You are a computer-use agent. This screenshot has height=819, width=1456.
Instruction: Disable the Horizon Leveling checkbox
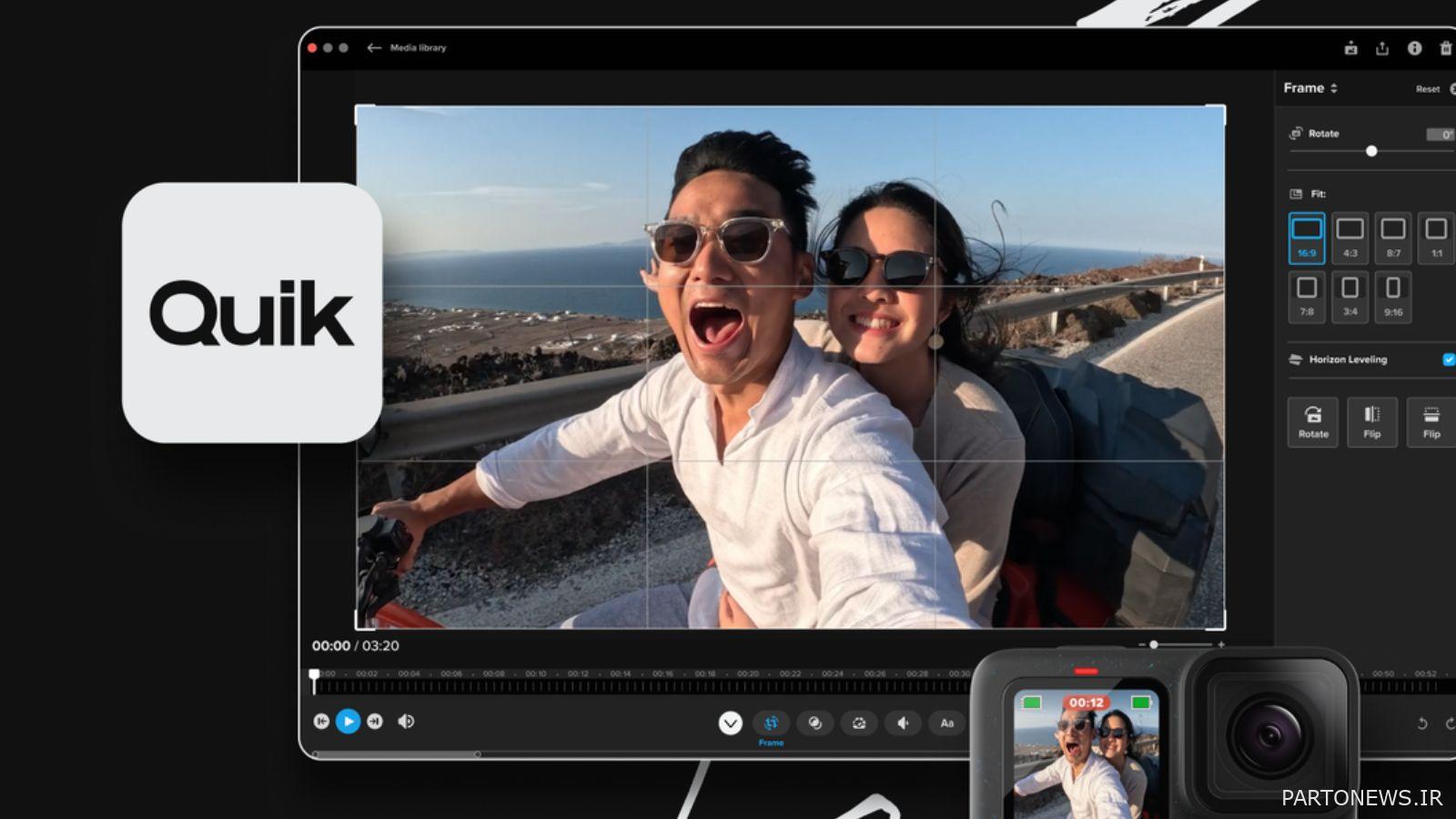coord(1449,359)
